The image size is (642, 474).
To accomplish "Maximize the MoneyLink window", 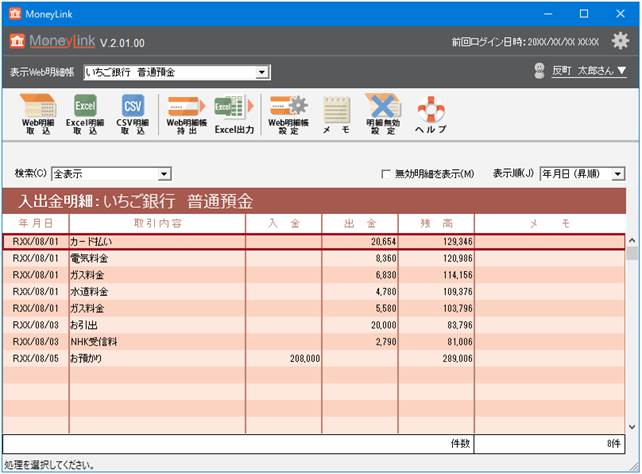I will 584,14.
